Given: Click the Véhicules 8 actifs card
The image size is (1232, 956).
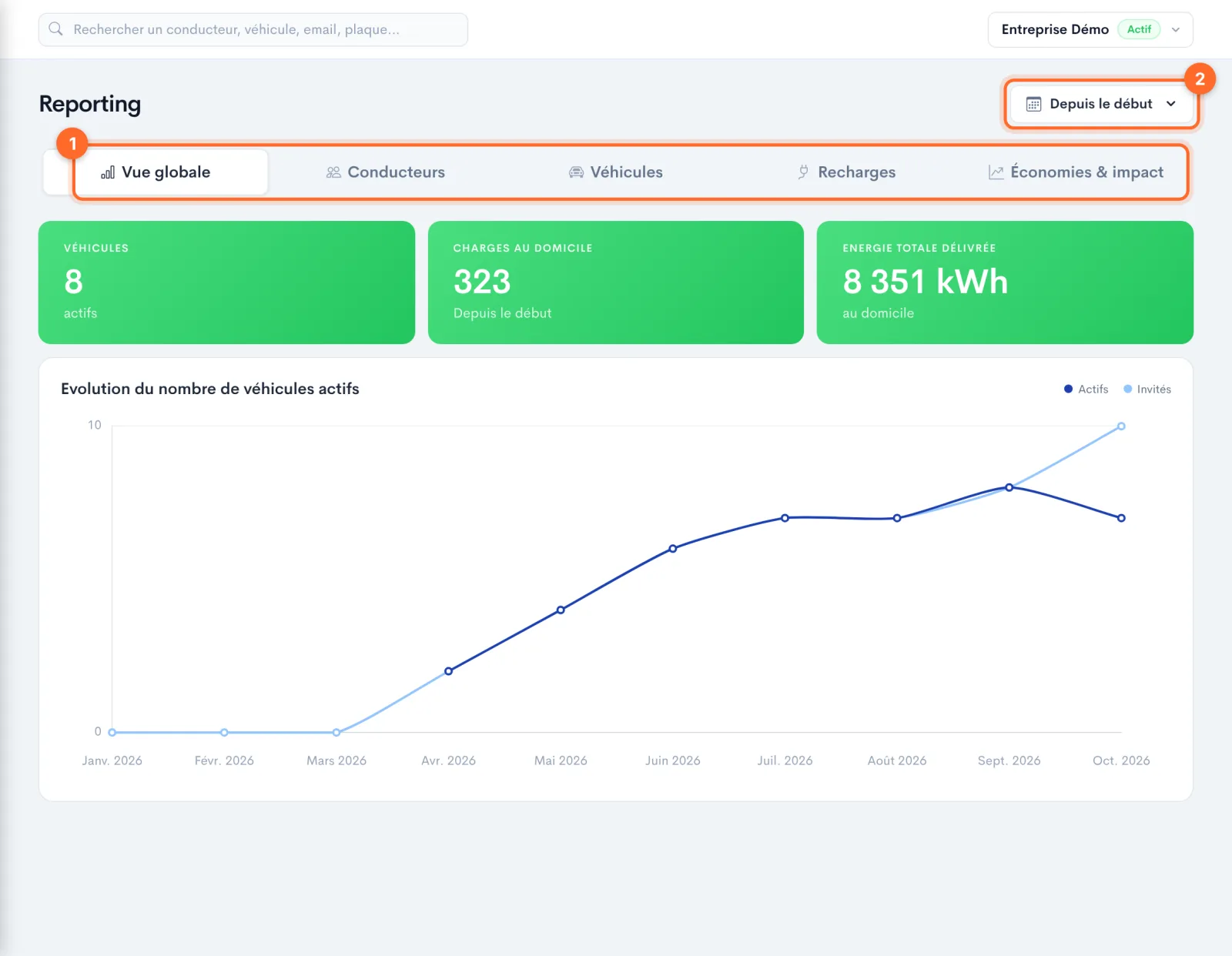Looking at the screenshot, I should coord(226,282).
